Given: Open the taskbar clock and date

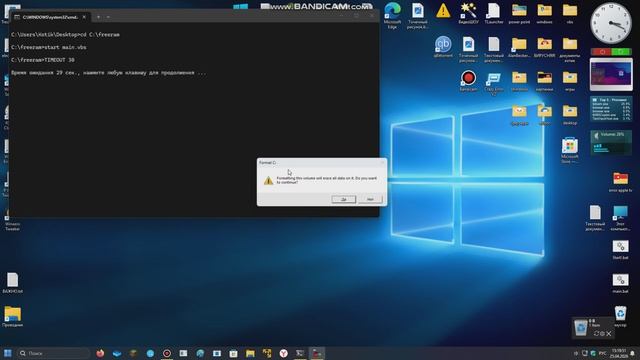Looking at the screenshot, I should 619,353.
